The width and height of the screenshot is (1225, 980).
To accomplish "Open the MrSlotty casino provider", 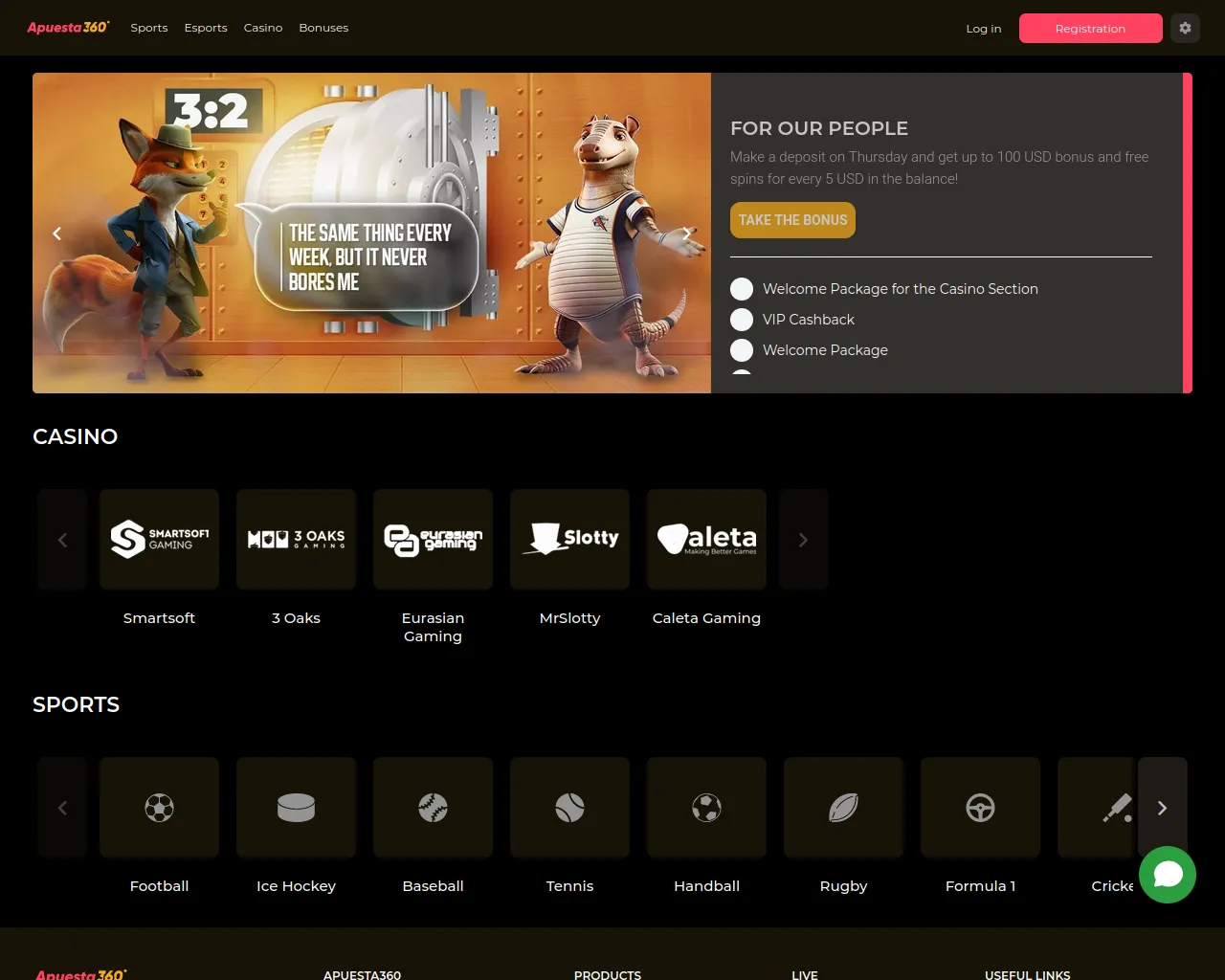I will [569, 539].
